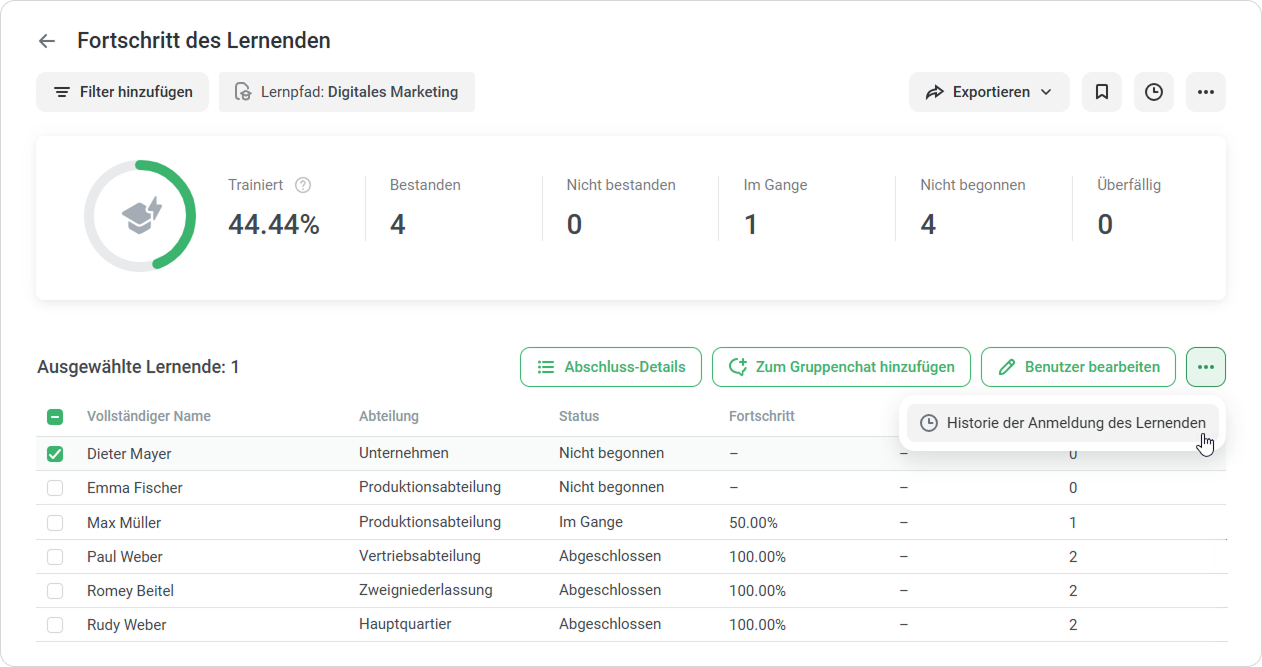Go back using the arrow icon
This screenshot has height=667, width=1262.
[46, 41]
